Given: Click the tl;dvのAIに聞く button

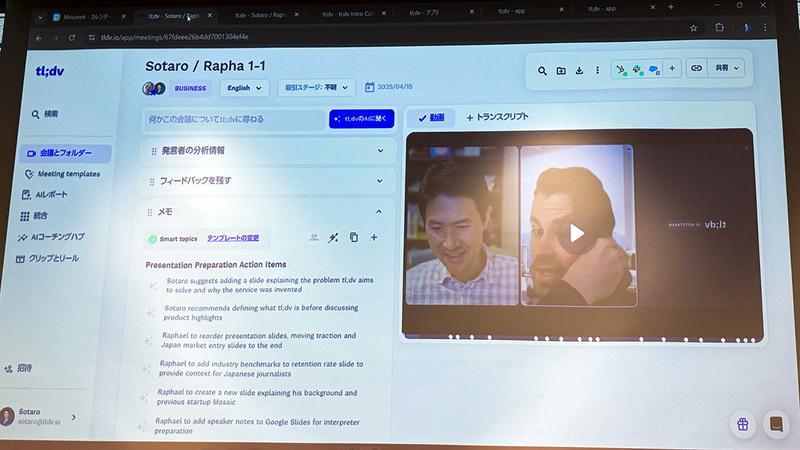Looking at the screenshot, I should click(361, 118).
